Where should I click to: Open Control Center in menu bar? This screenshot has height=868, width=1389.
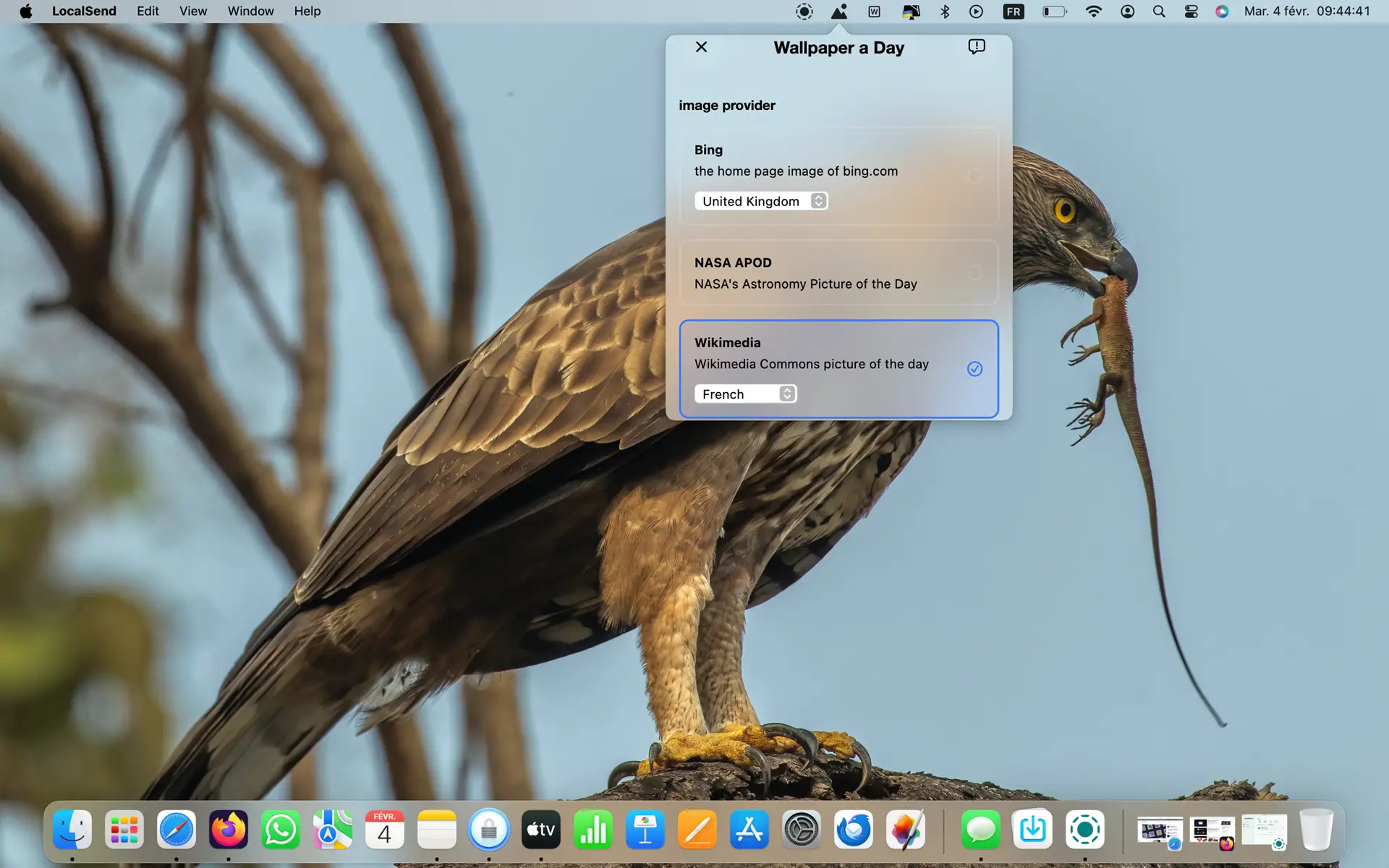pos(1191,12)
